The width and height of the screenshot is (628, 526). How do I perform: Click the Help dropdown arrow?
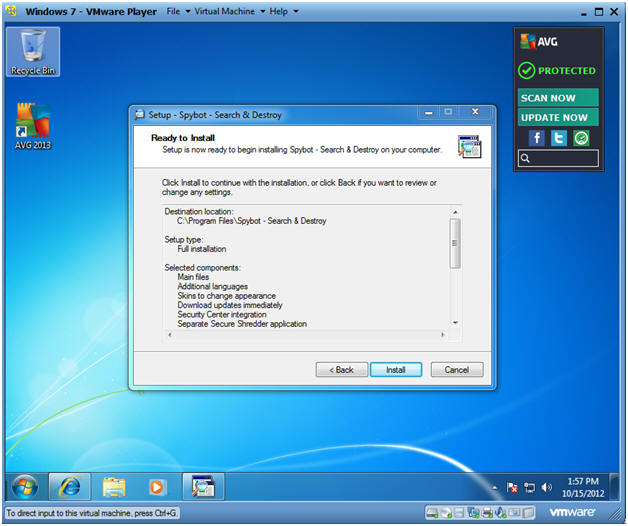click(296, 12)
